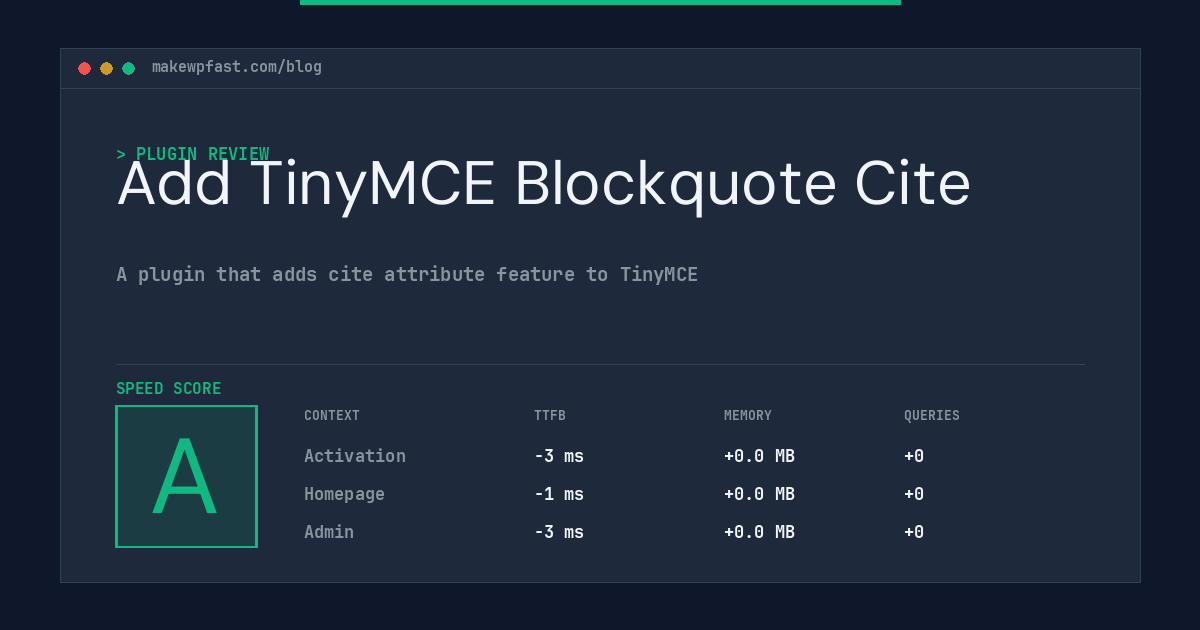The width and height of the screenshot is (1200, 630).
Task: Click the Homepage TTFB value -1 ms
Action: click(559, 494)
